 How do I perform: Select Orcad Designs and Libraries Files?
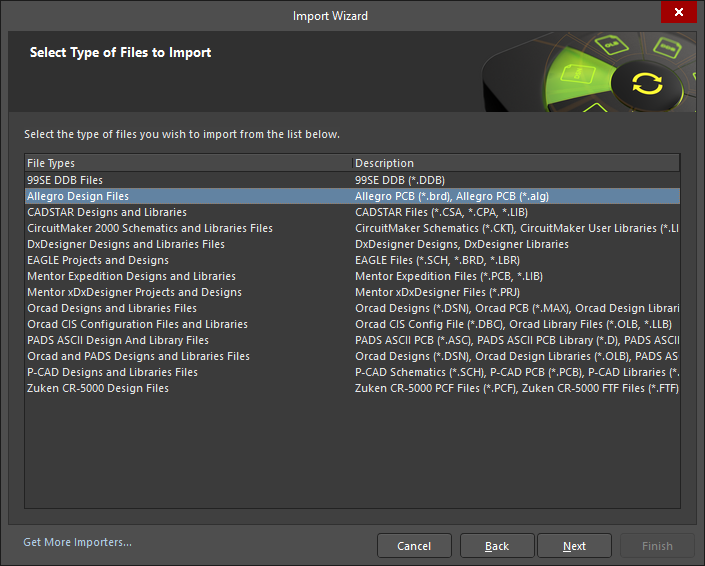[x=352, y=308]
